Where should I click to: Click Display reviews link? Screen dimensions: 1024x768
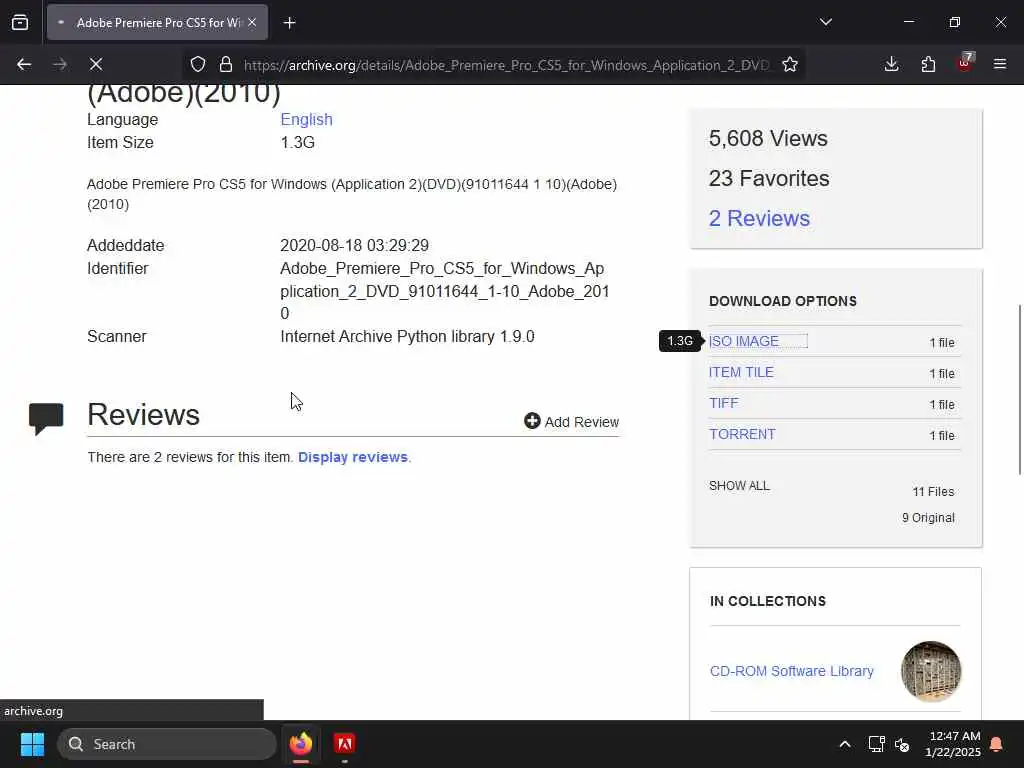[353, 457]
